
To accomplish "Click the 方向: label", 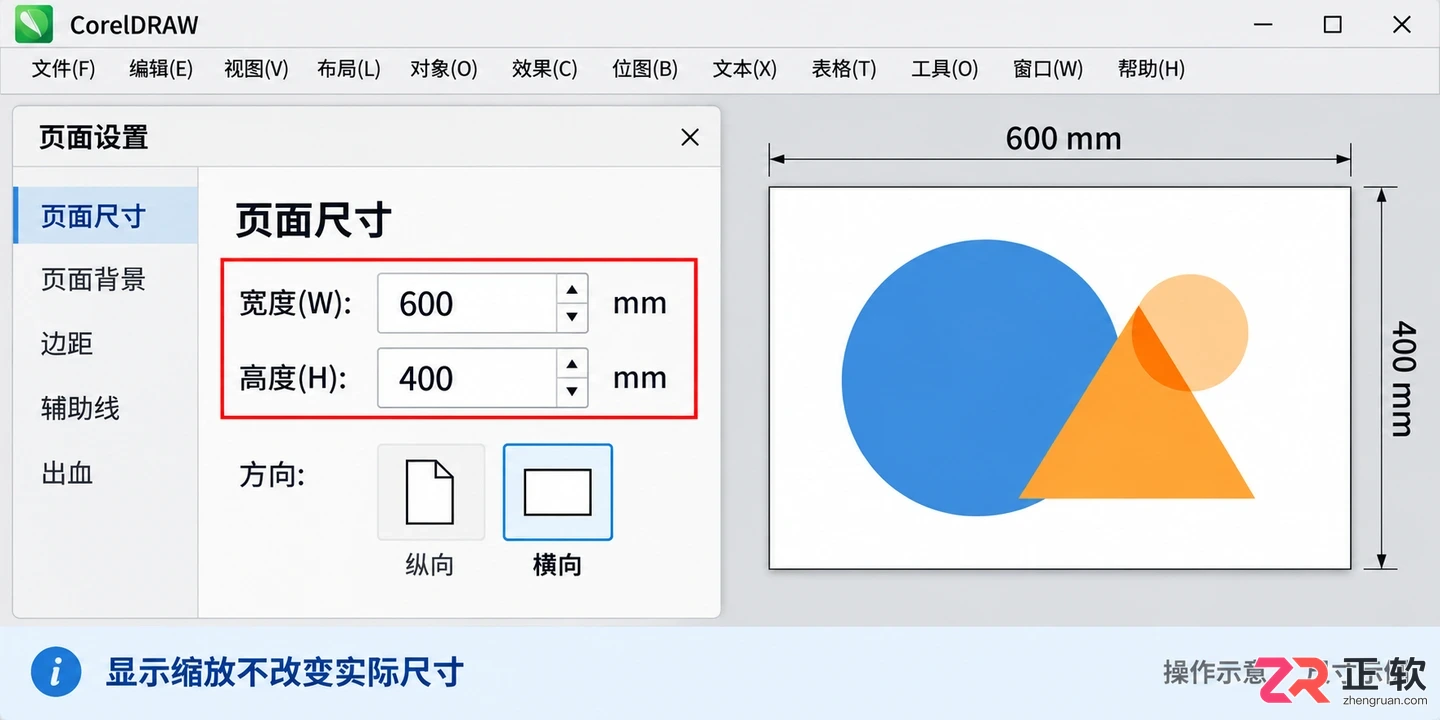I will click(272, 474).
